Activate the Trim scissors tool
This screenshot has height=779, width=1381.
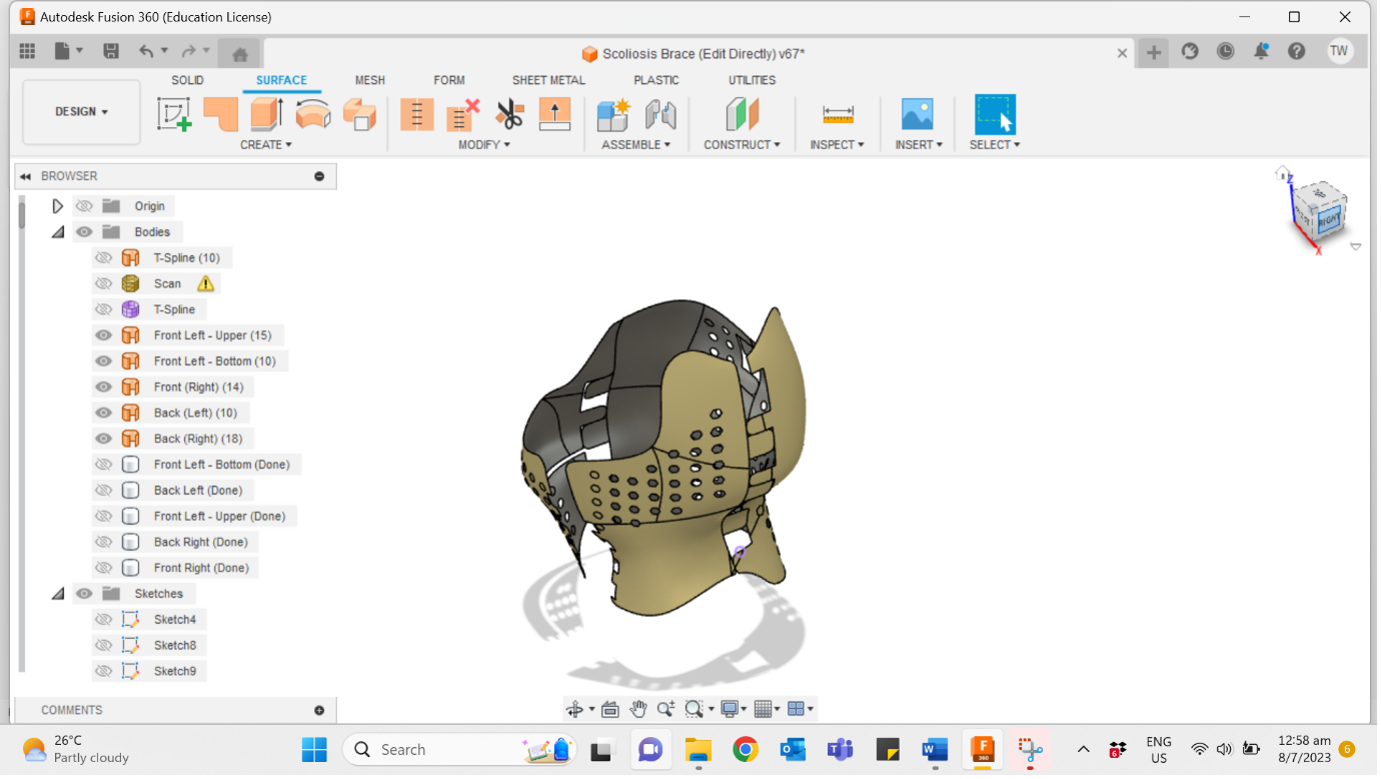click(x=509, y=114)
